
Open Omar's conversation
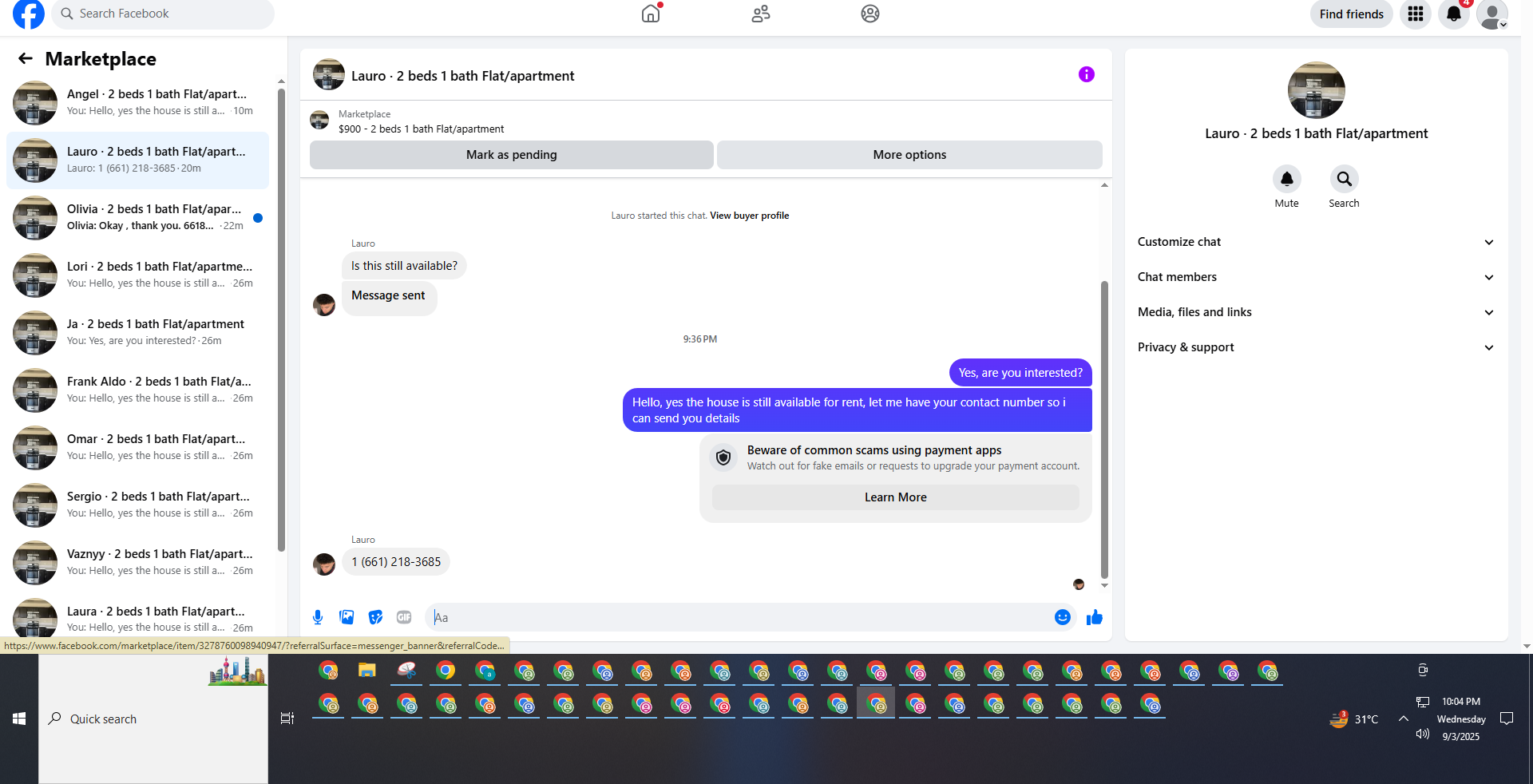(137, 448)
